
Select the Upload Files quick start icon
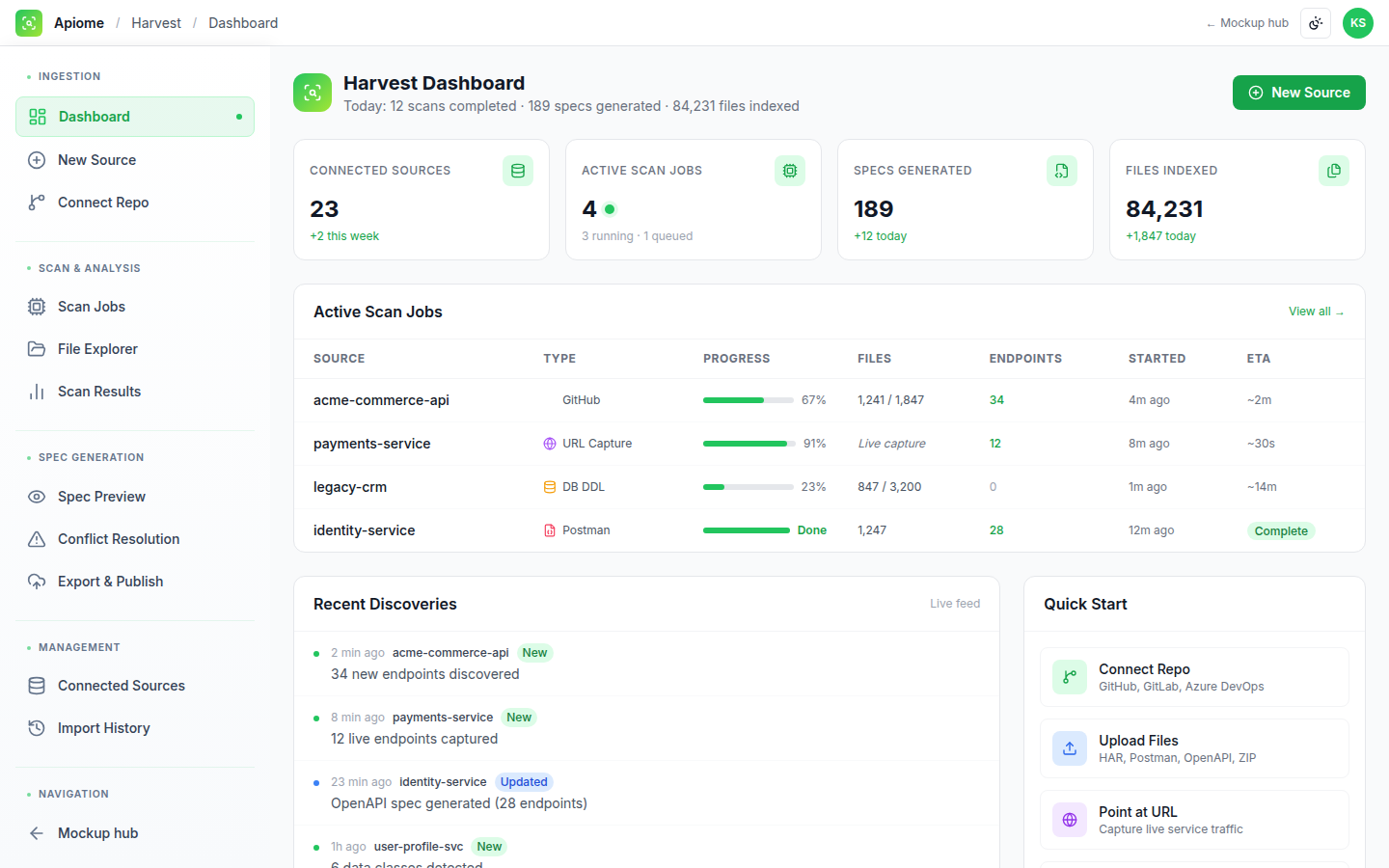(x=1070, y=748)
